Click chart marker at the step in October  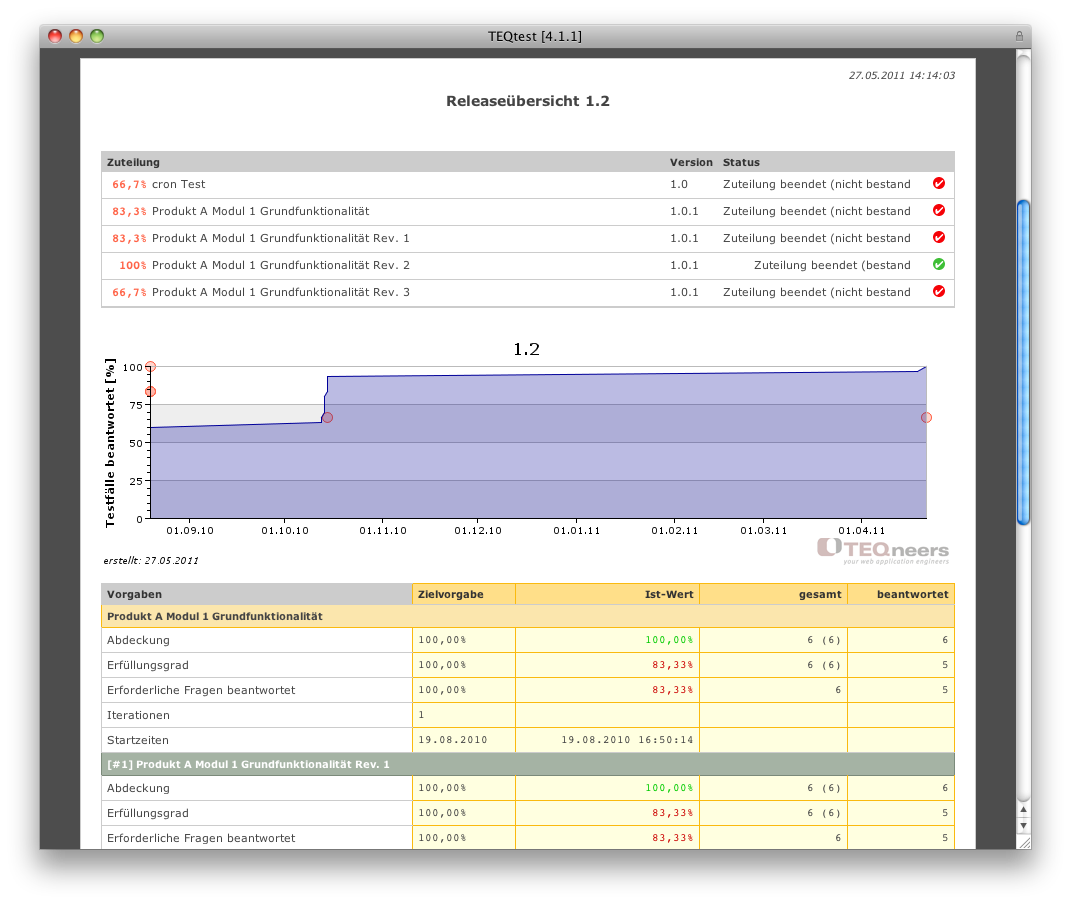[x=327, y=417]
